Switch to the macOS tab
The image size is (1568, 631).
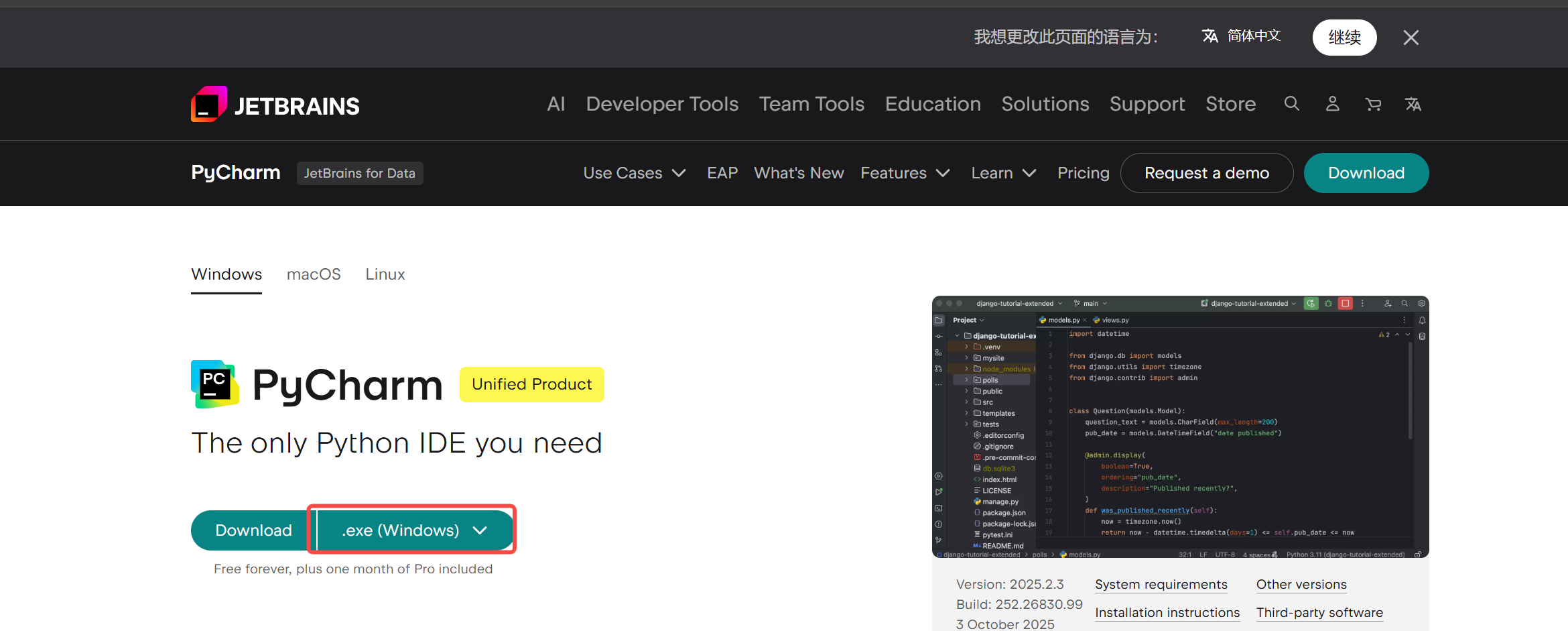tap(314, 274)
